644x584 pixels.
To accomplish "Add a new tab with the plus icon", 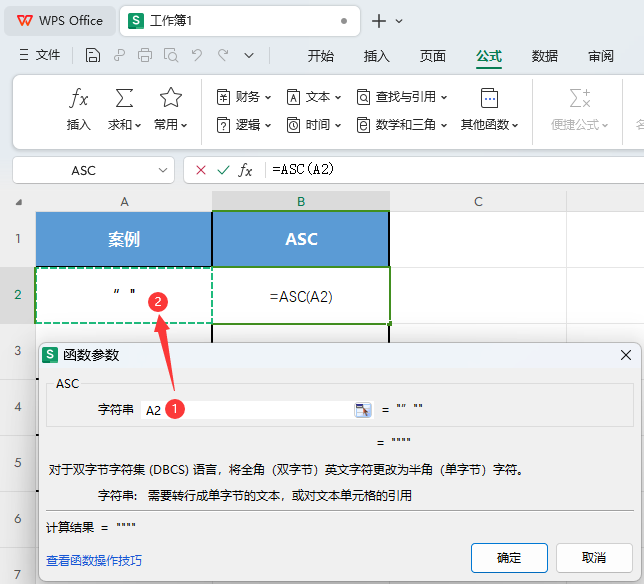I will tap(379, 21).
